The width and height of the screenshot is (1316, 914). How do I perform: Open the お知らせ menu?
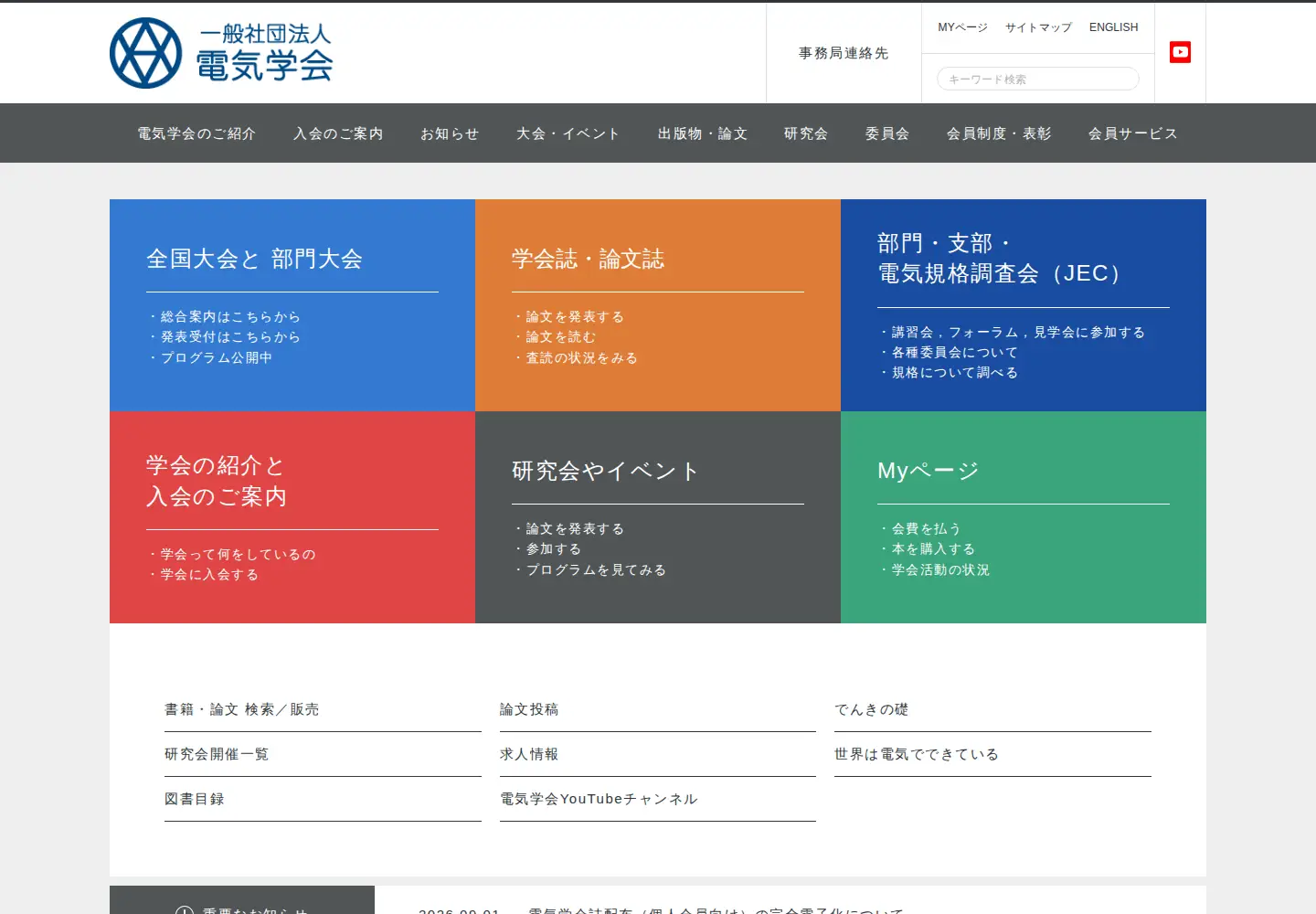pos(450,133)
